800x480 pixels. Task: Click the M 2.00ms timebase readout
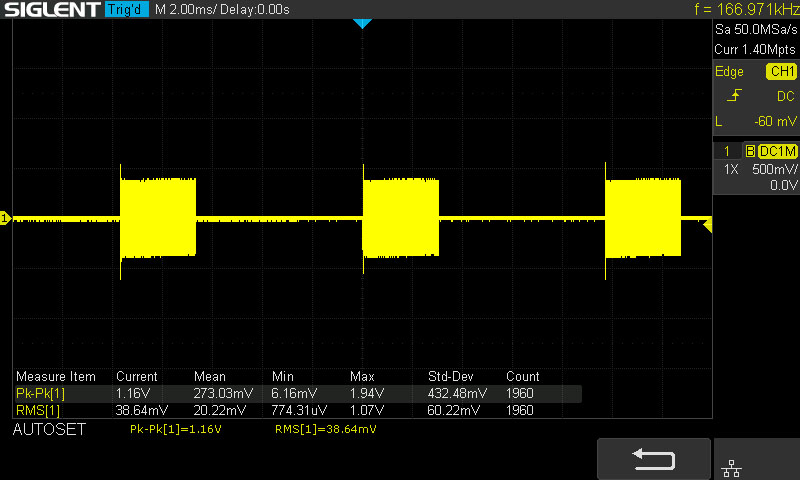186,10
